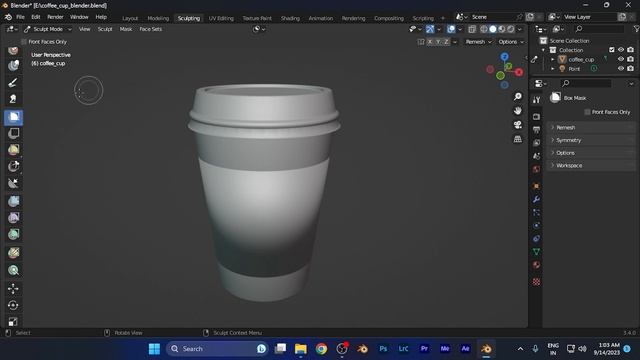Open the Material properties tab
640x360 pixels.
[536, 265]
